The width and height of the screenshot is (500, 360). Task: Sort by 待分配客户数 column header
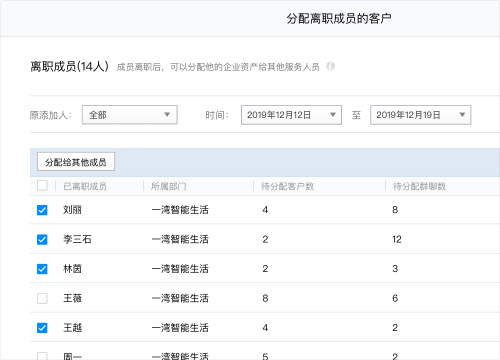click(287, 186)
